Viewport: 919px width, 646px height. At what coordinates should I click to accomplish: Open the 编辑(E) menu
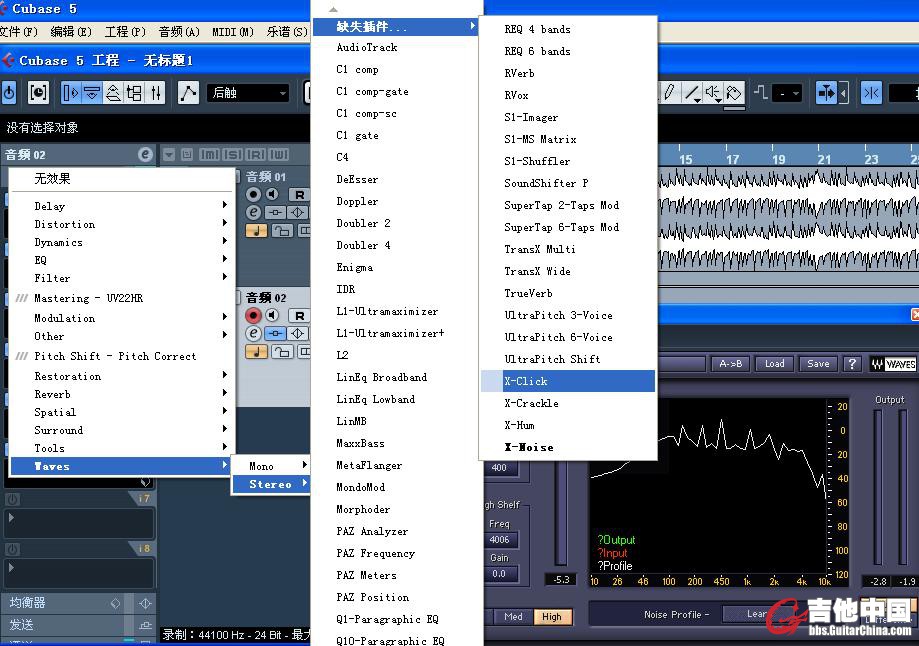[71, 32]
